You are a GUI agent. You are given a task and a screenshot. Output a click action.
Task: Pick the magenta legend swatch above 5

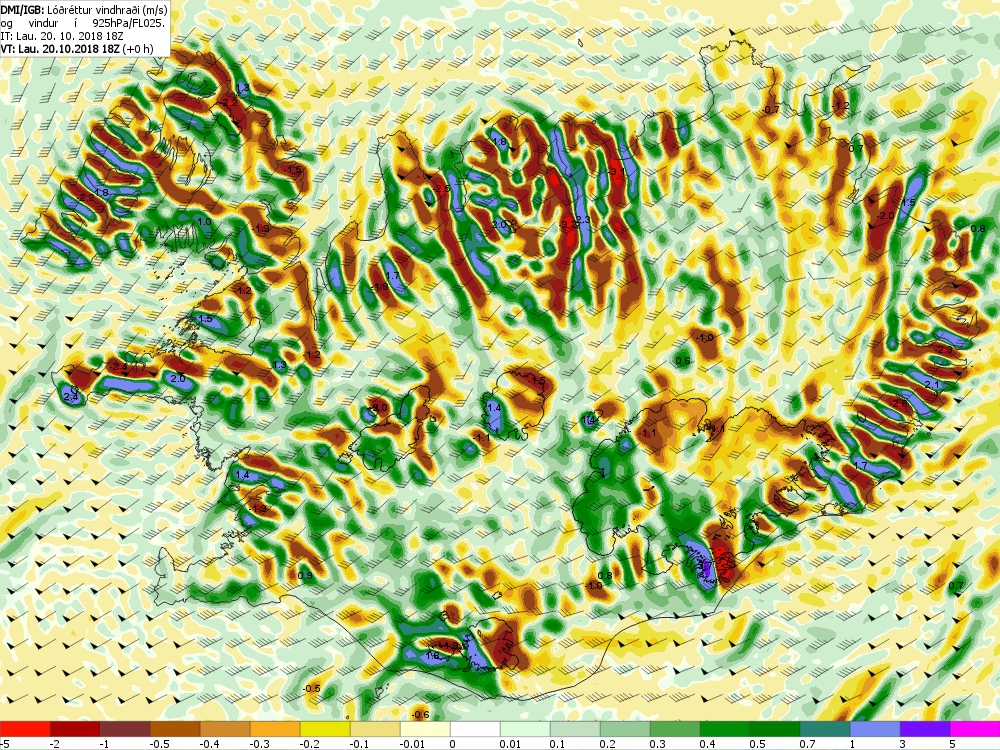click(x=975, y=729)
